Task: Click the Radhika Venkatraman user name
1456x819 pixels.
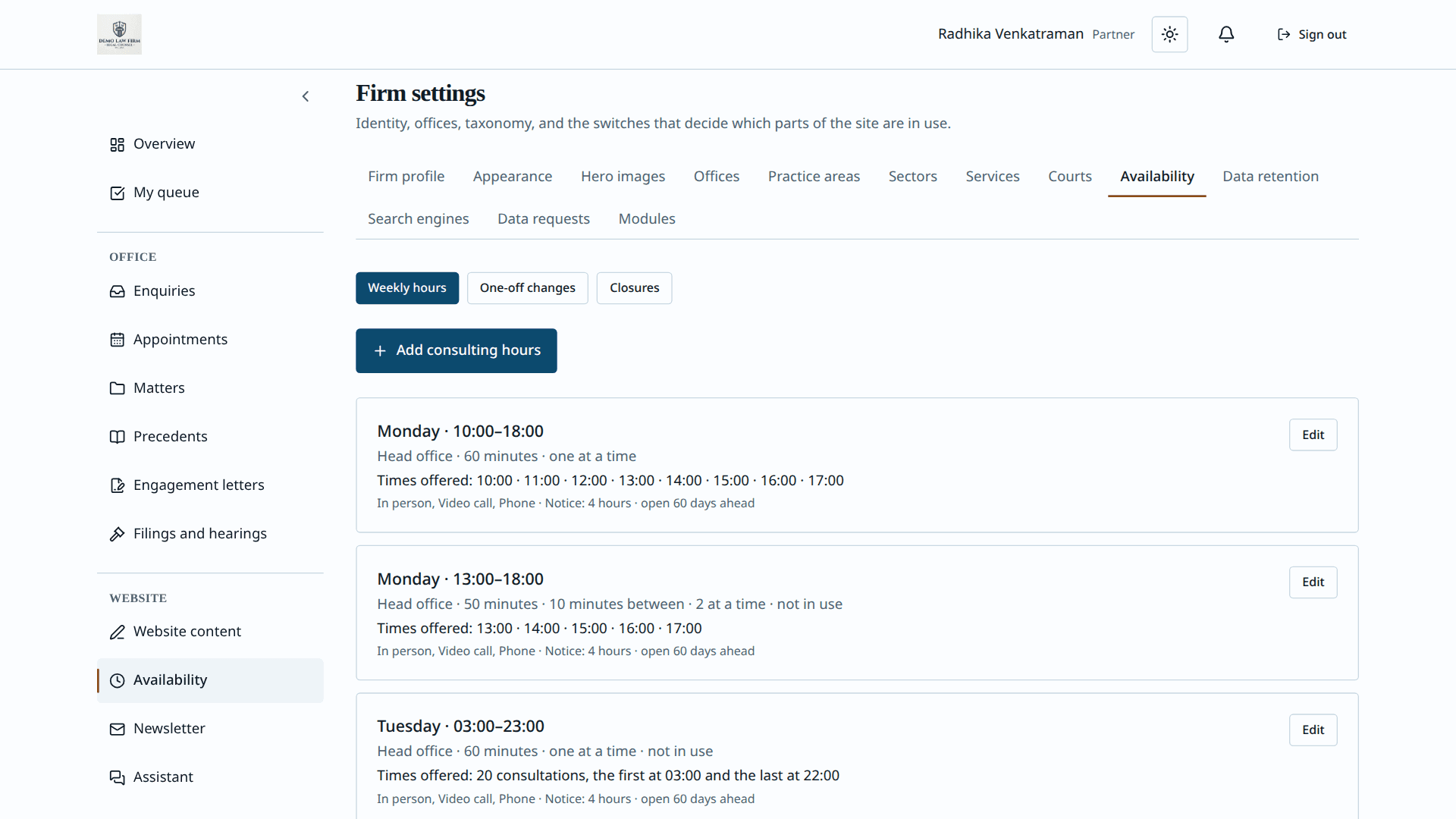Action: (1010, 34)
